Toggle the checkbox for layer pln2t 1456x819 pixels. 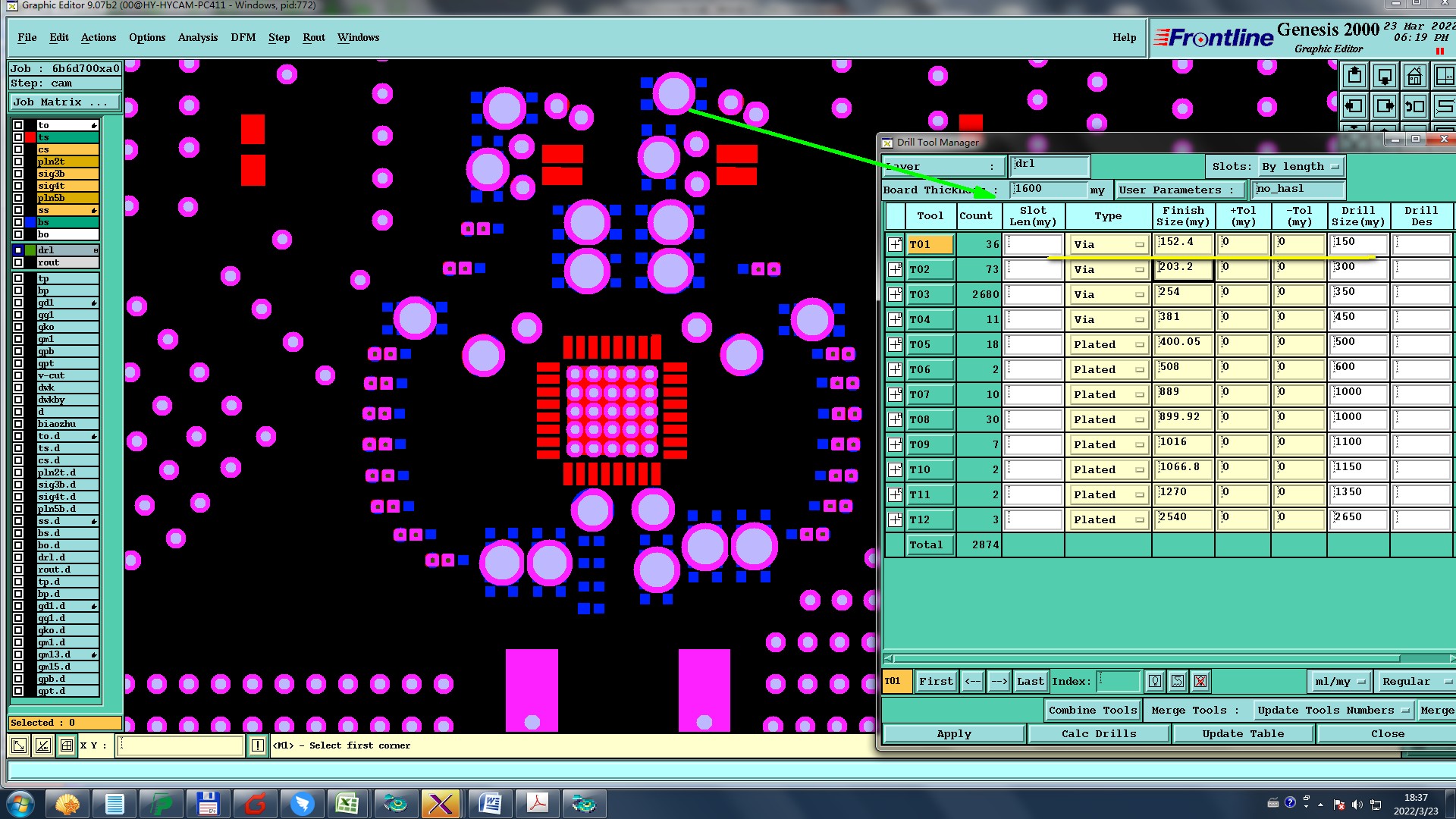[x=18, y=162]
